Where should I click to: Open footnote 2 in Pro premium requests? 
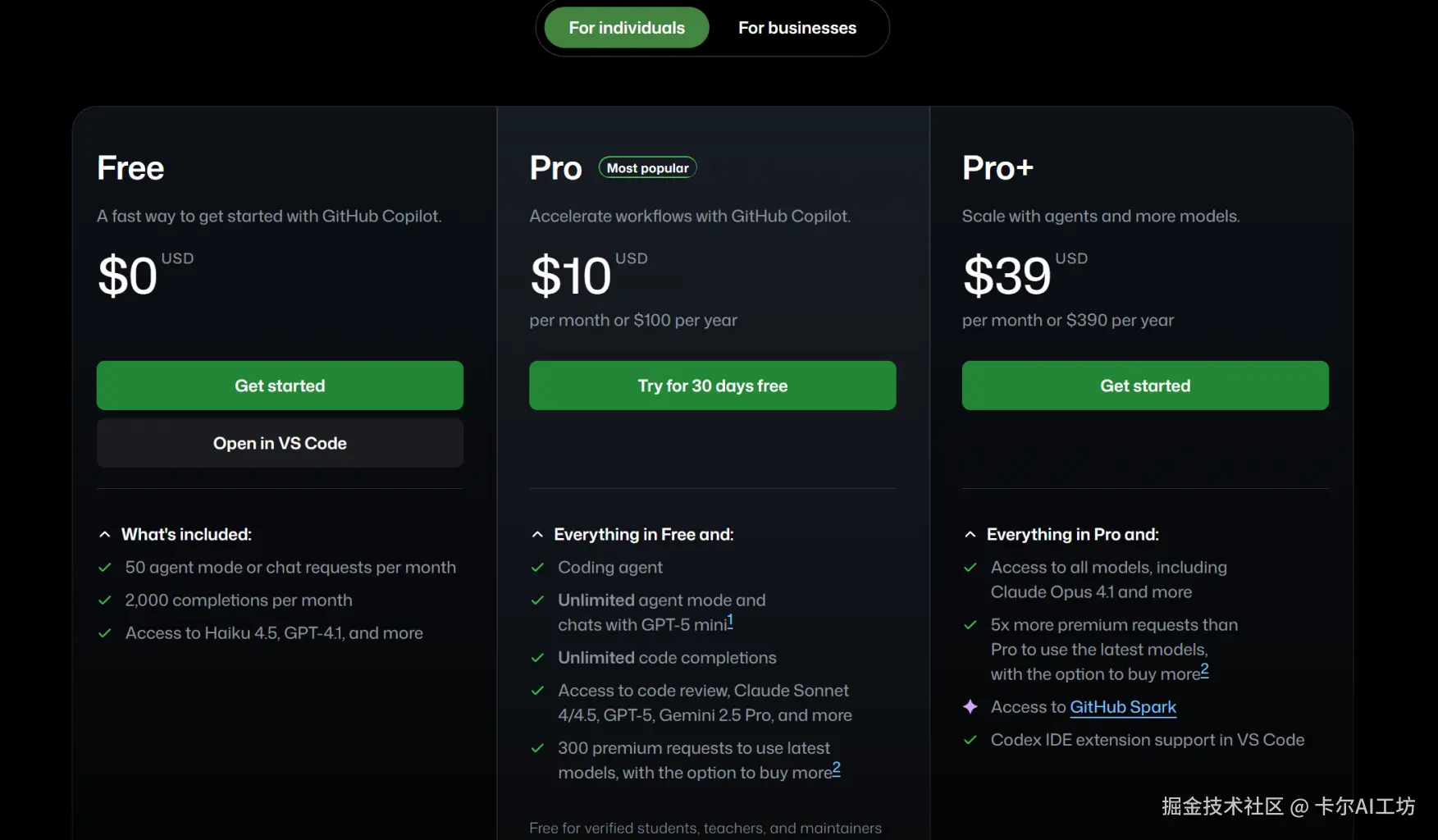coord(837,769)
